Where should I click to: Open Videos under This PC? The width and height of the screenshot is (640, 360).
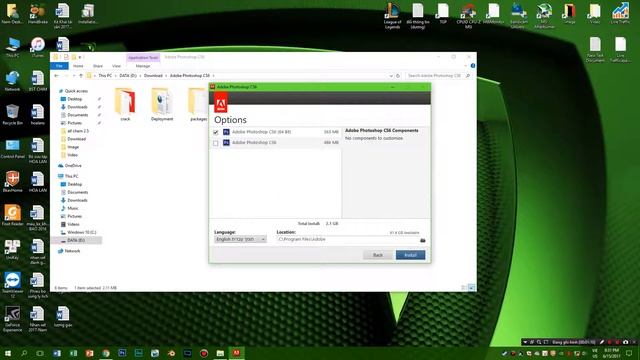pos(73,224)
